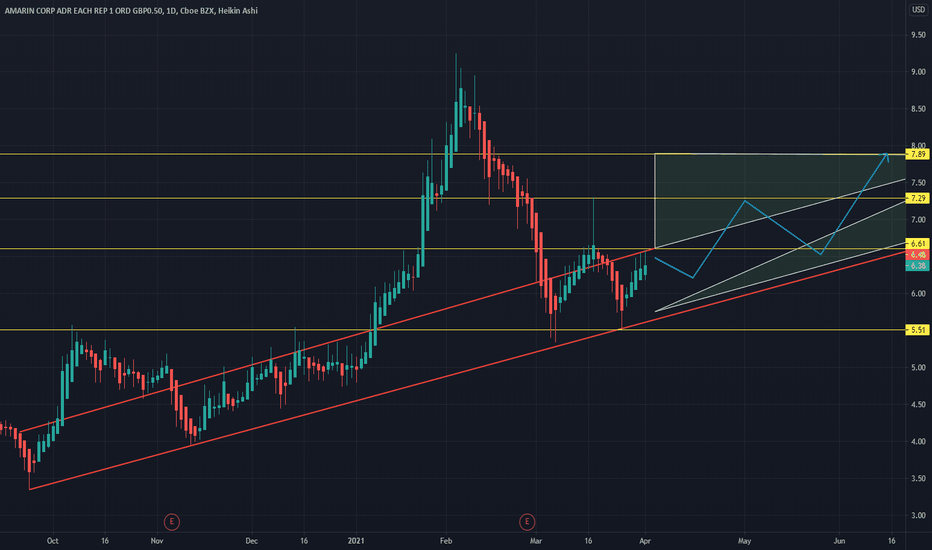Click the 8.50 price axis value
The width and height of the screenshot is (932, 550).
point(918,109)
